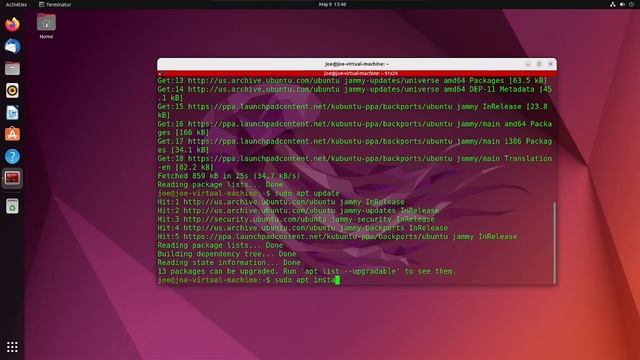Select the Terminator icon in dock
Viewport: 640px width, 360px height.
point(12,178)
